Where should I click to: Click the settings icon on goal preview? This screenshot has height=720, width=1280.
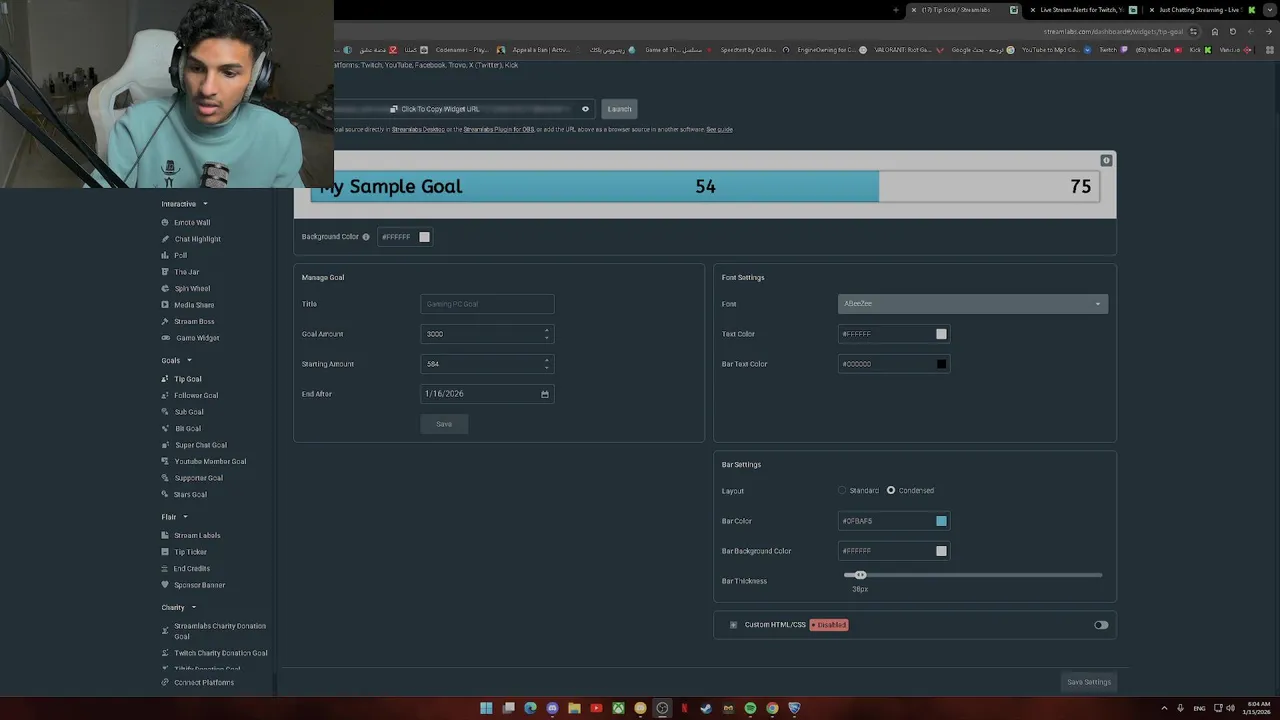(1106, 160)
